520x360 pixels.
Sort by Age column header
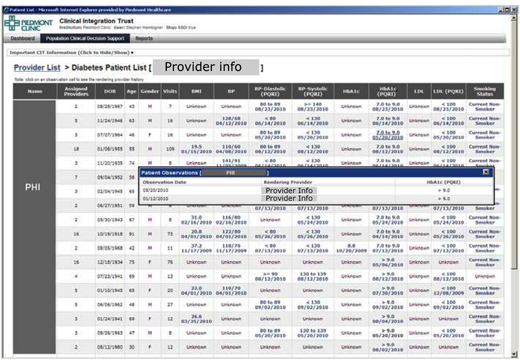tap(132, 91)
